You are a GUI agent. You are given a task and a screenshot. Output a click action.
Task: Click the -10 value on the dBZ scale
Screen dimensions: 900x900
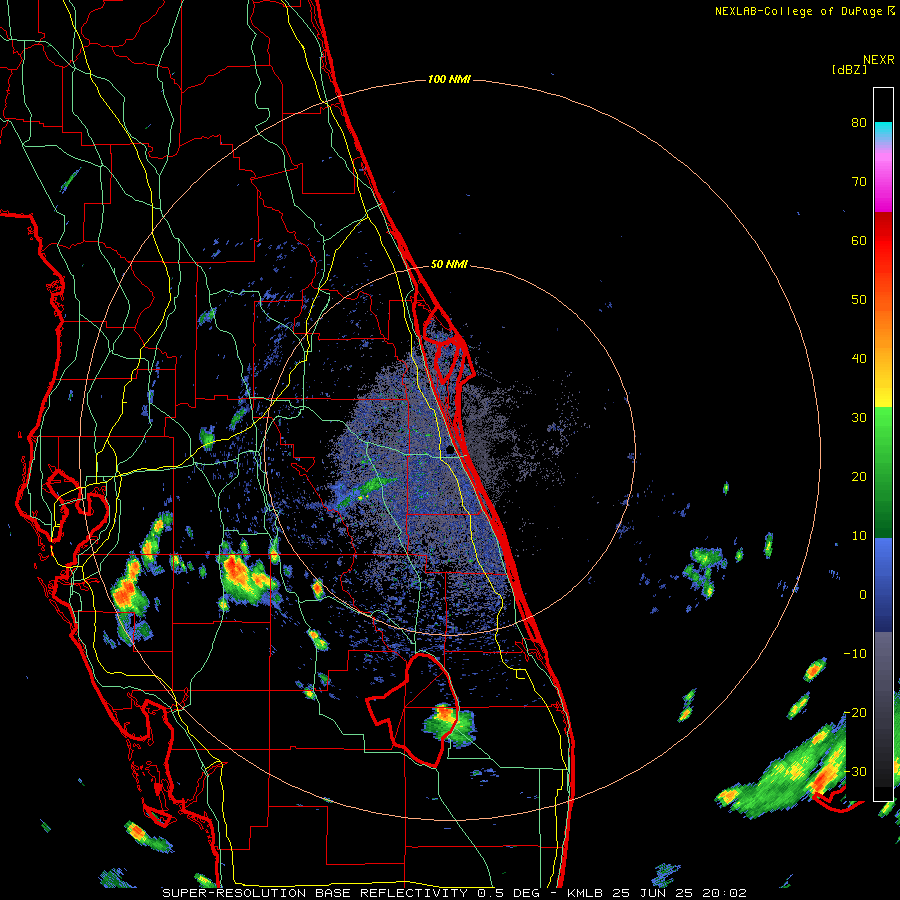855,654
